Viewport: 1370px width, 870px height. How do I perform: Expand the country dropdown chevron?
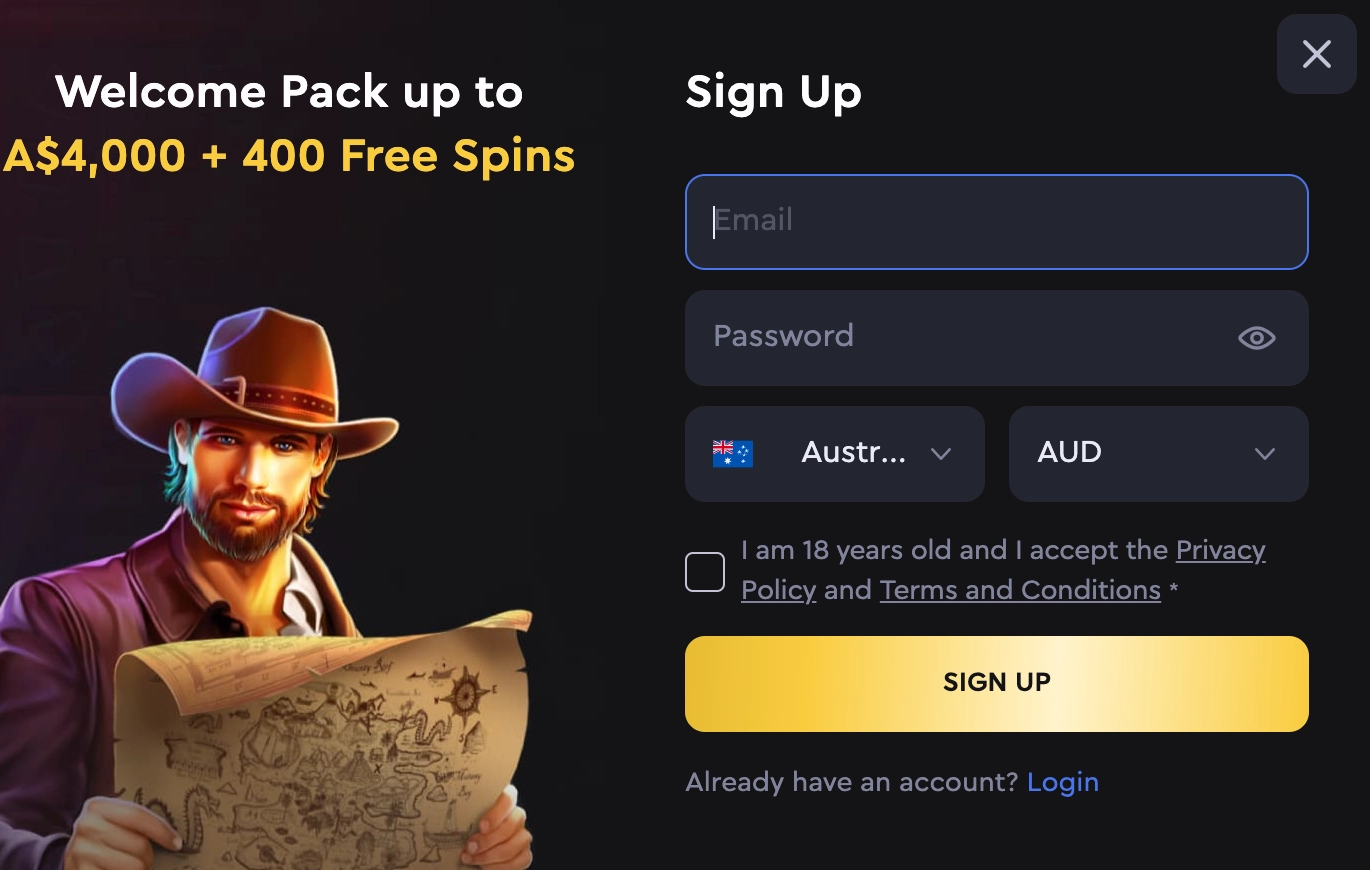click(940, 454)
